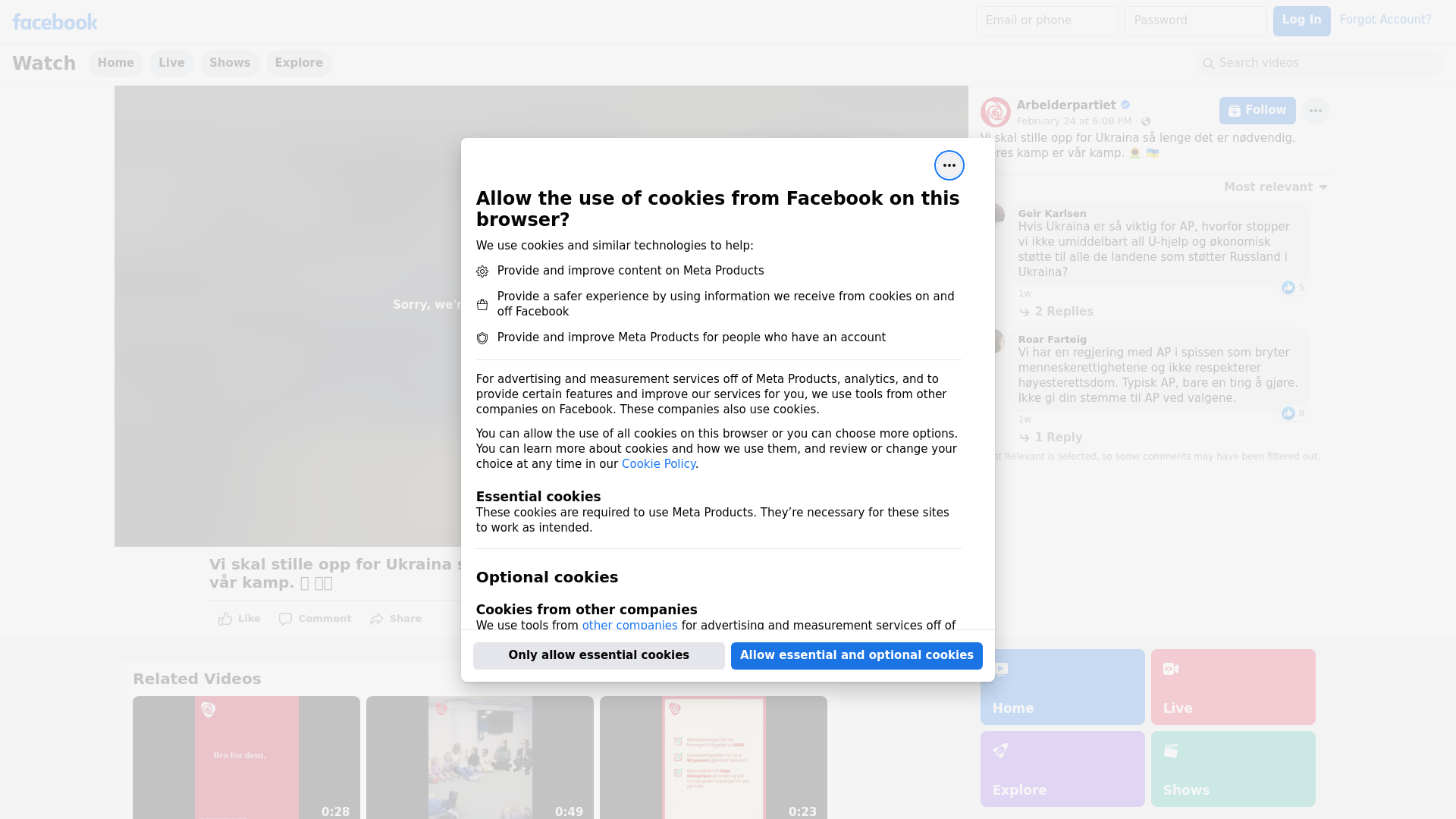Open the Cookie Policy link
The height and width of the screenshot is (819, 1456).
point(658,464)
